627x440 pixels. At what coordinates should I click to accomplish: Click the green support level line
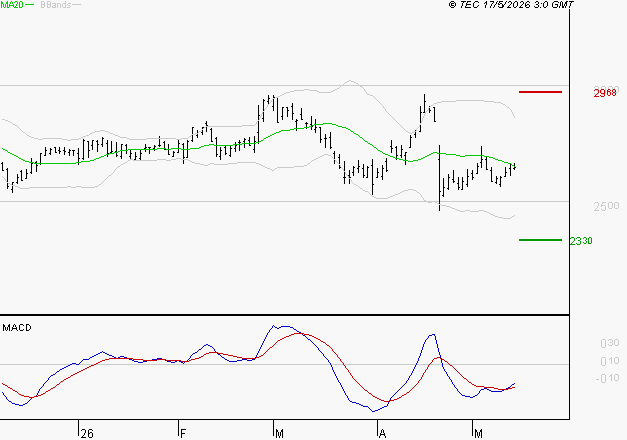coord(540,240)
